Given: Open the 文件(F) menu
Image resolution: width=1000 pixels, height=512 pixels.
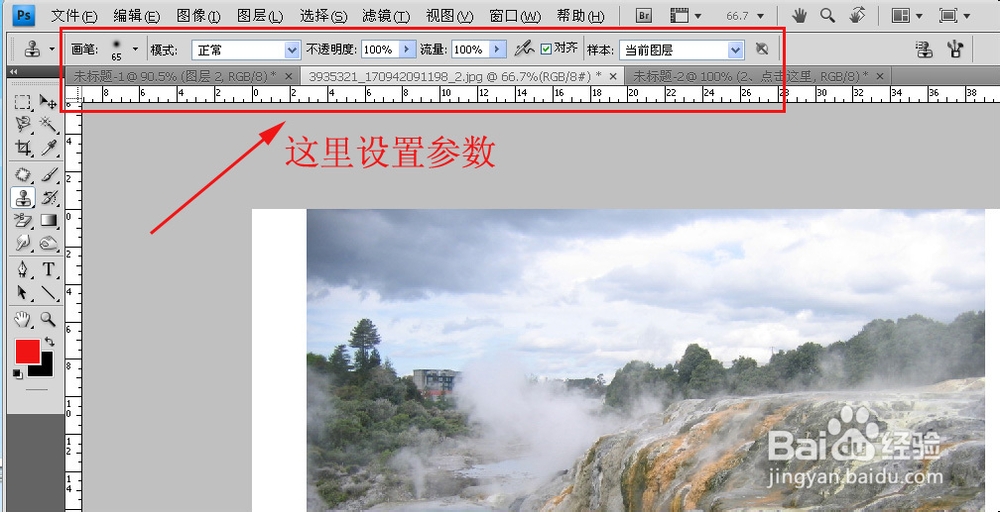Looking at the screenshot, I should (x=74, y=16).
